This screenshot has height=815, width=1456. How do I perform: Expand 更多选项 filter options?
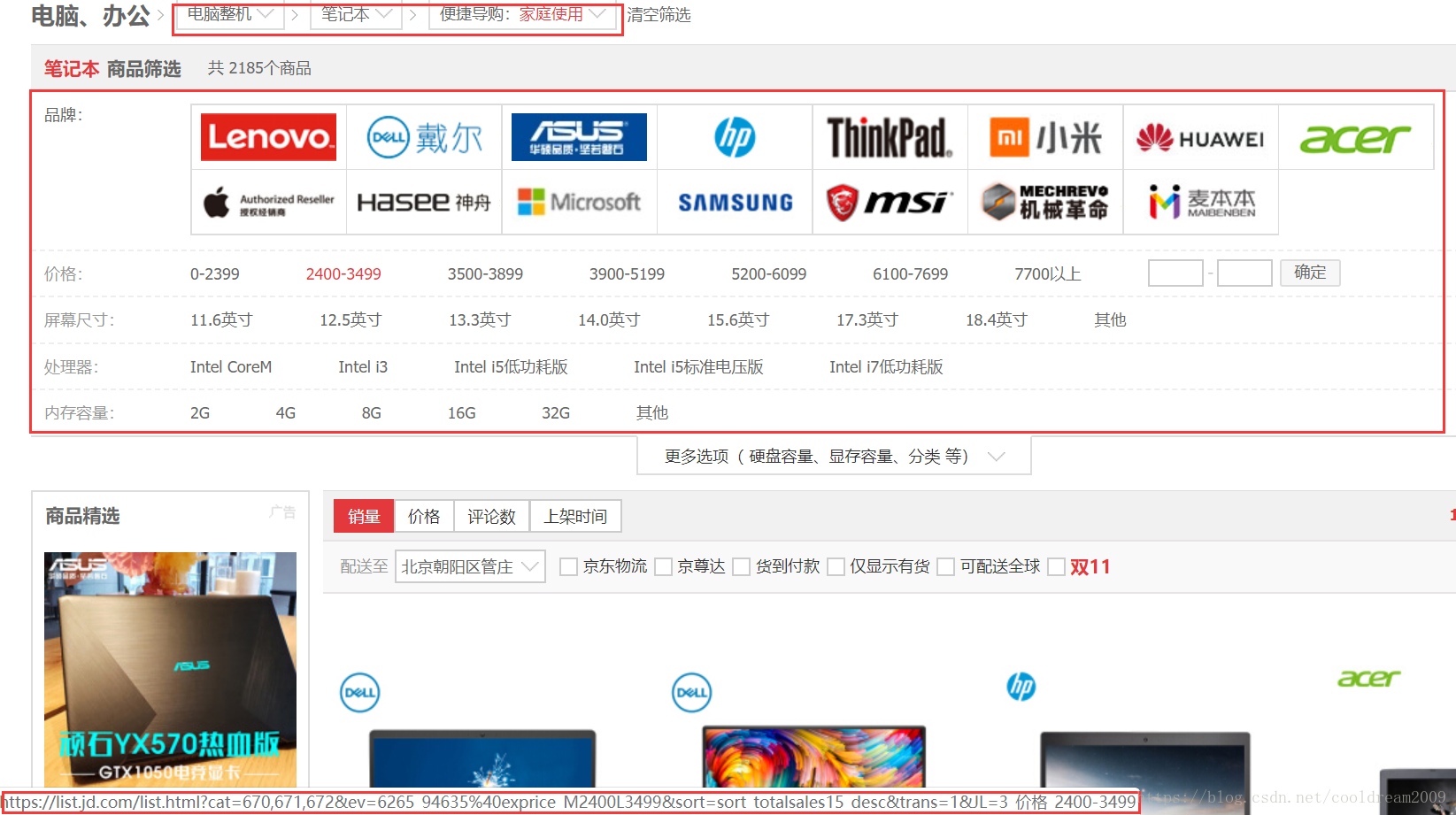[x=834, y=456]
